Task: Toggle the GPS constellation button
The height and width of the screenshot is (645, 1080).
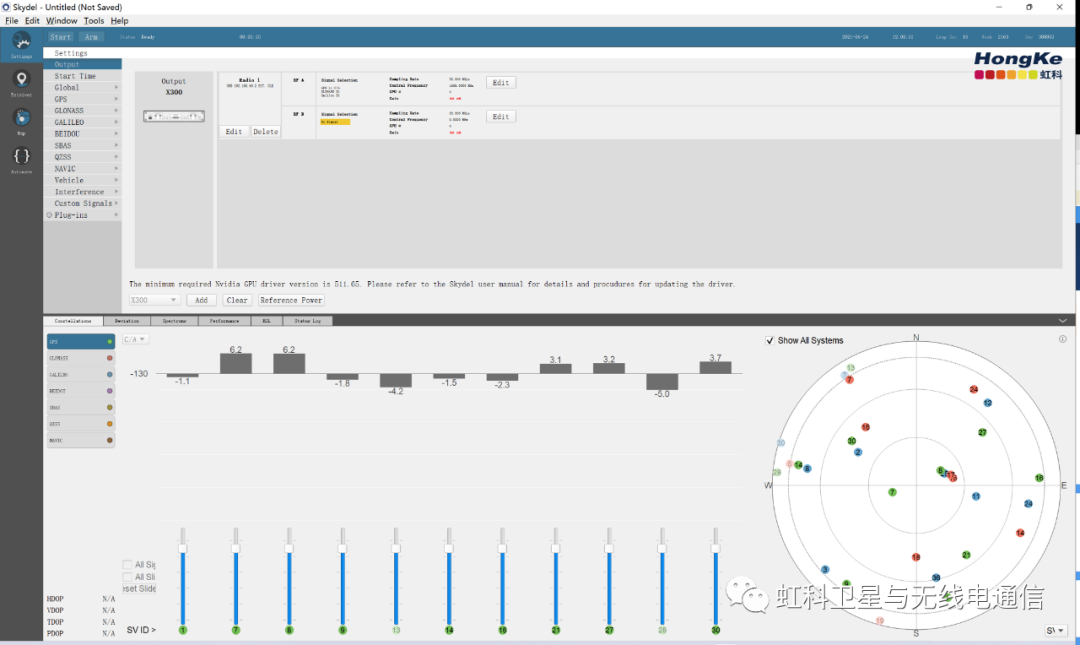Action: [x=81, y=341]
